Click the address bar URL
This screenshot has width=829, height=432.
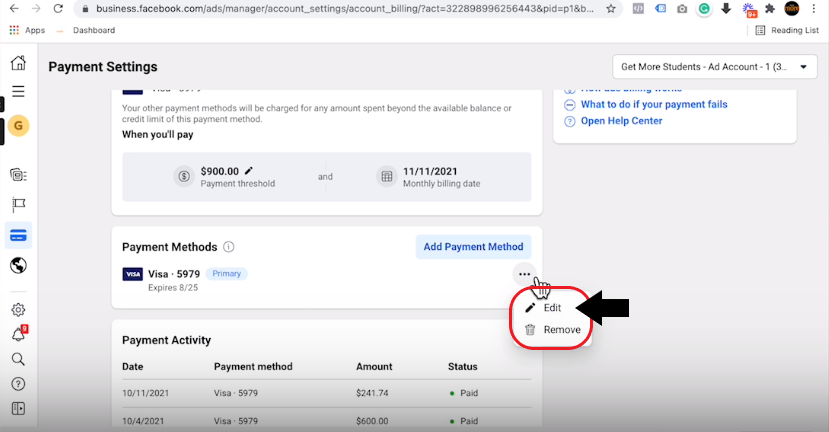pos(344,8)
